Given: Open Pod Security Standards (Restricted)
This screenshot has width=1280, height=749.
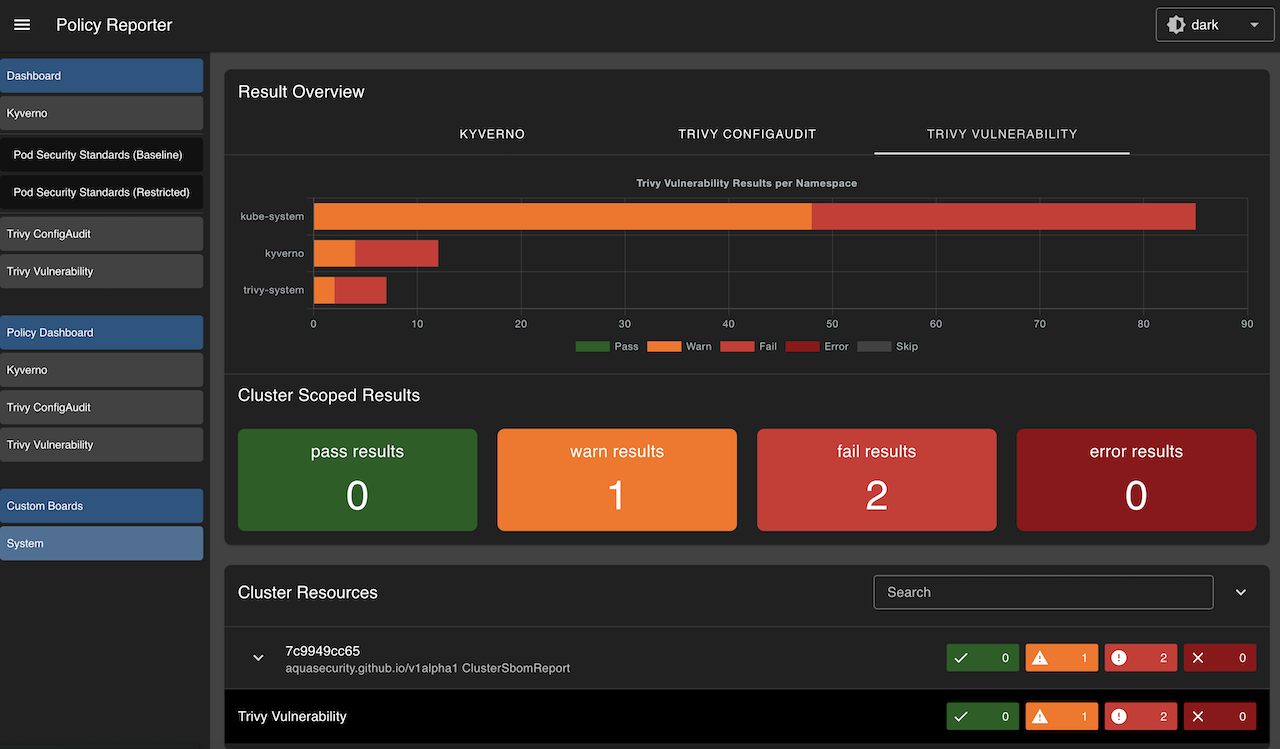Looking at the screenshot, I should click(x=101, y=192).
